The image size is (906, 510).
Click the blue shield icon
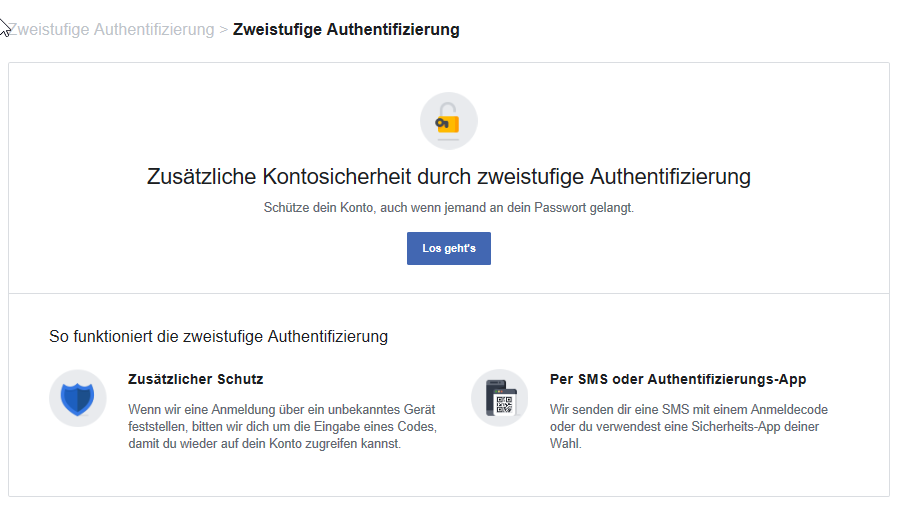[x=77, y=398]
